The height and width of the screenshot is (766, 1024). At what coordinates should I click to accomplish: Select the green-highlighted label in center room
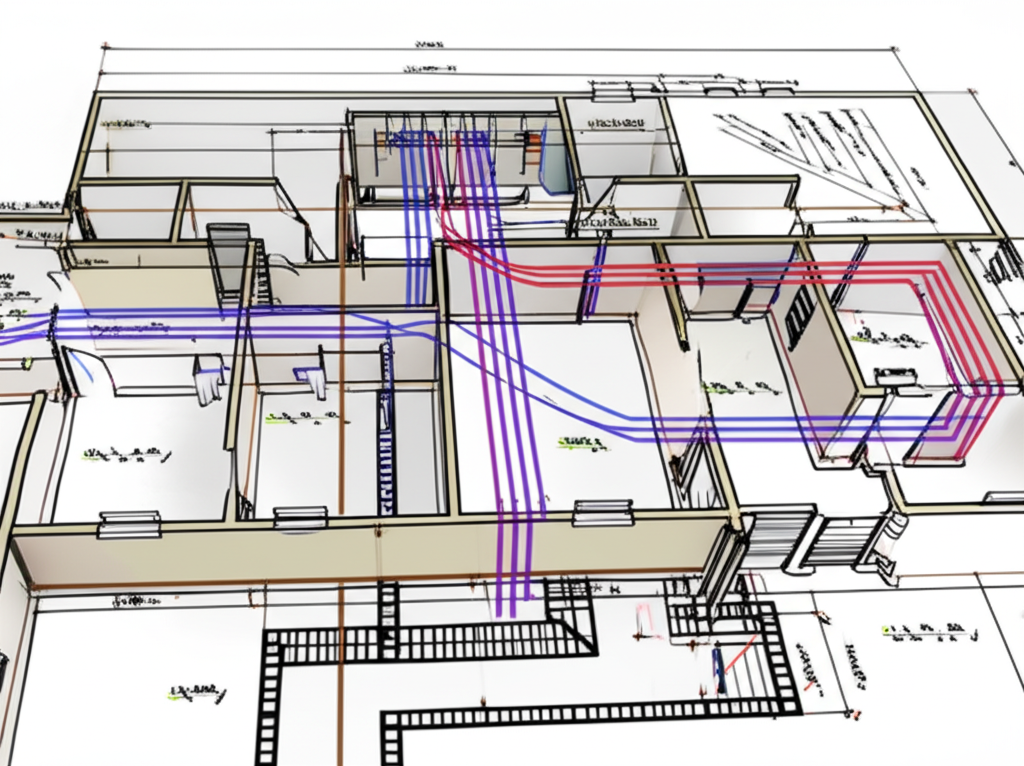(x=581, y=439)
